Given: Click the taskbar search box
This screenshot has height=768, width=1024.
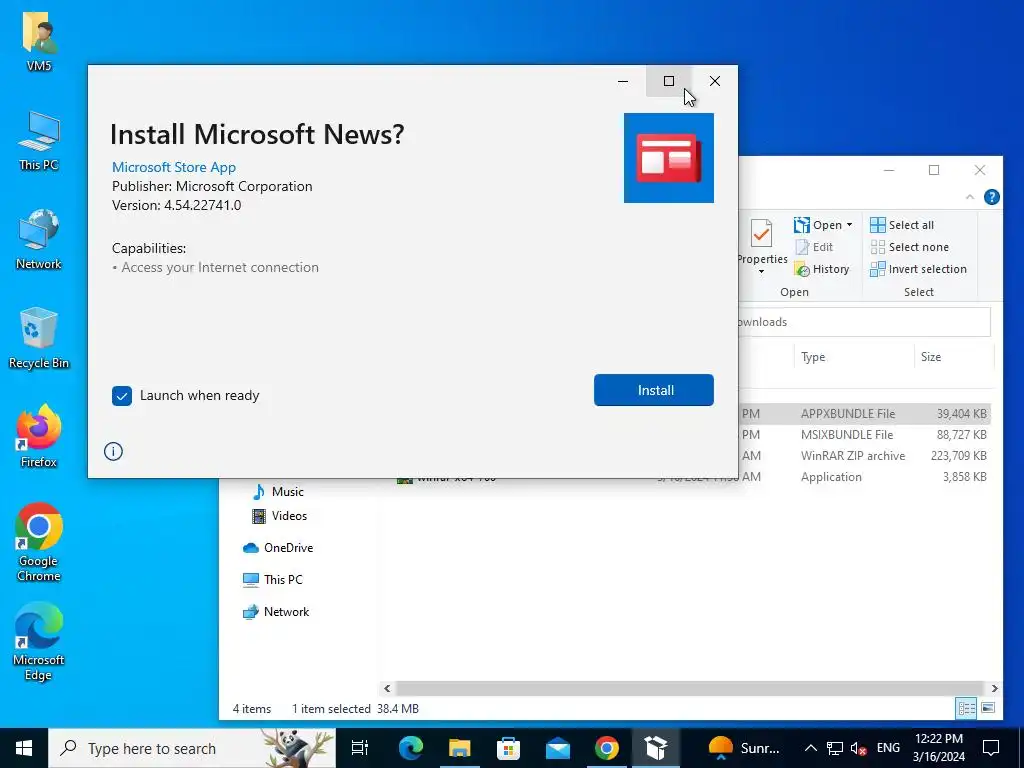Looking at the screenshot, I should tap(192, 748).
